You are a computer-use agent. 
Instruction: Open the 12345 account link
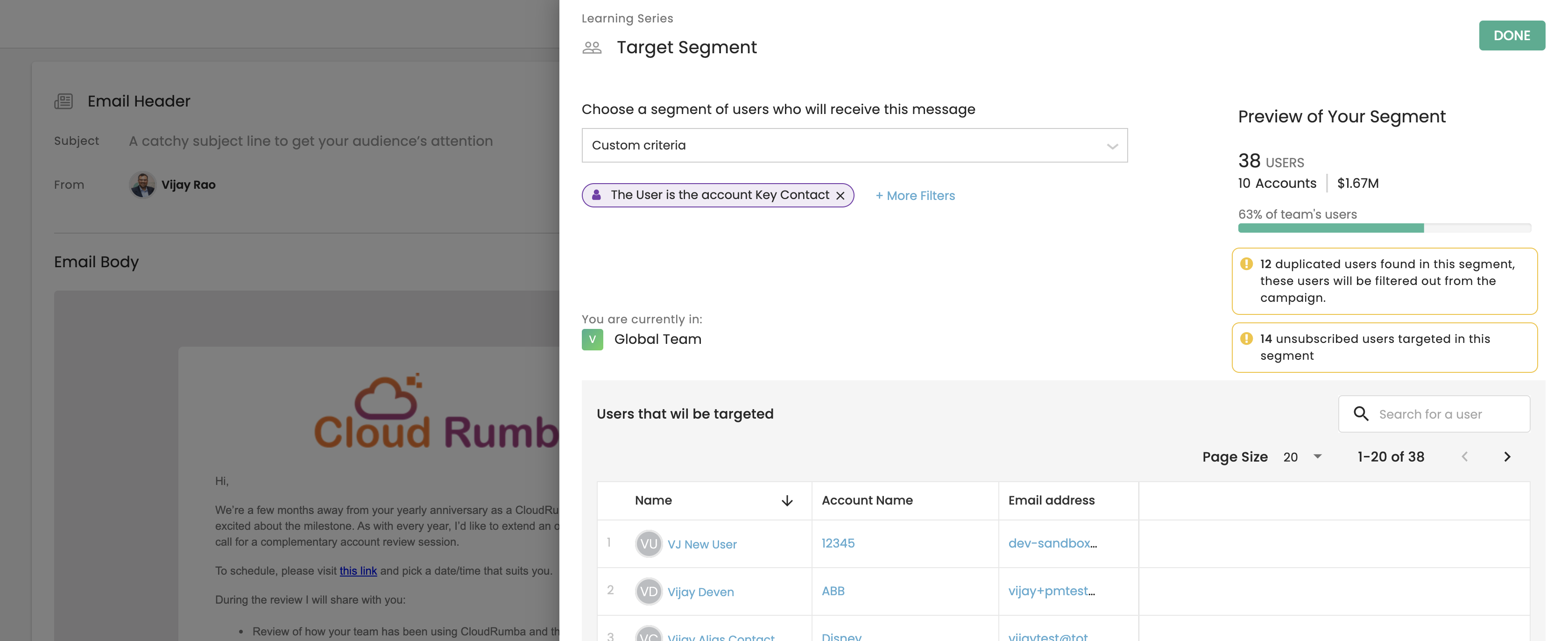(x=838, y=543)
